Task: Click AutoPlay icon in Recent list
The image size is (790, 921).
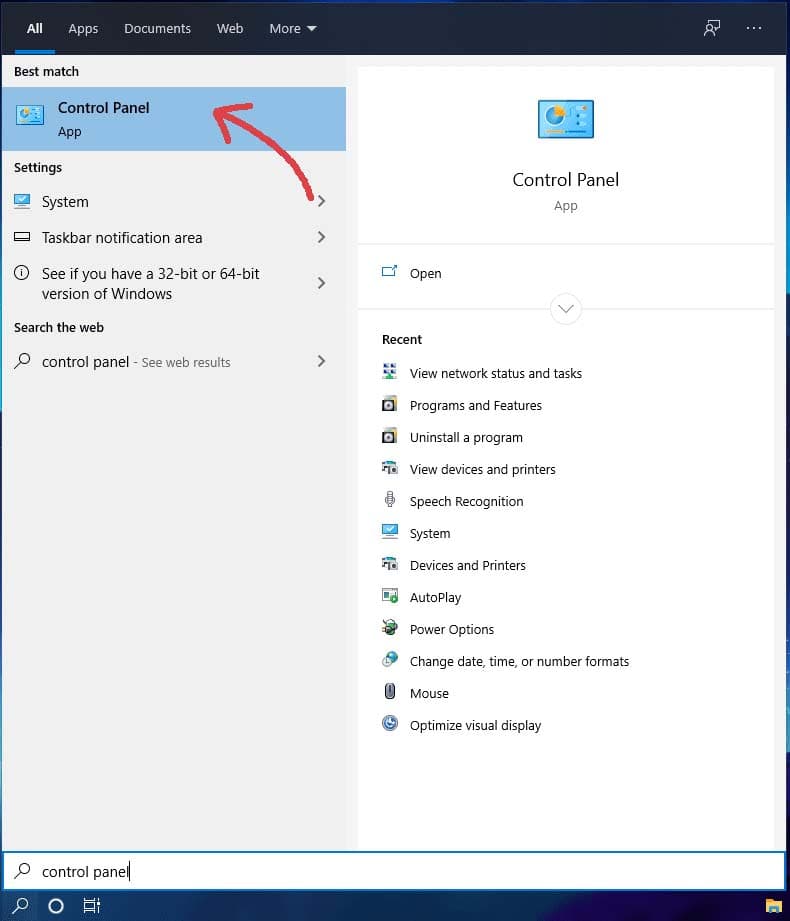Action: pyautogui.click(x=389, y=596)
